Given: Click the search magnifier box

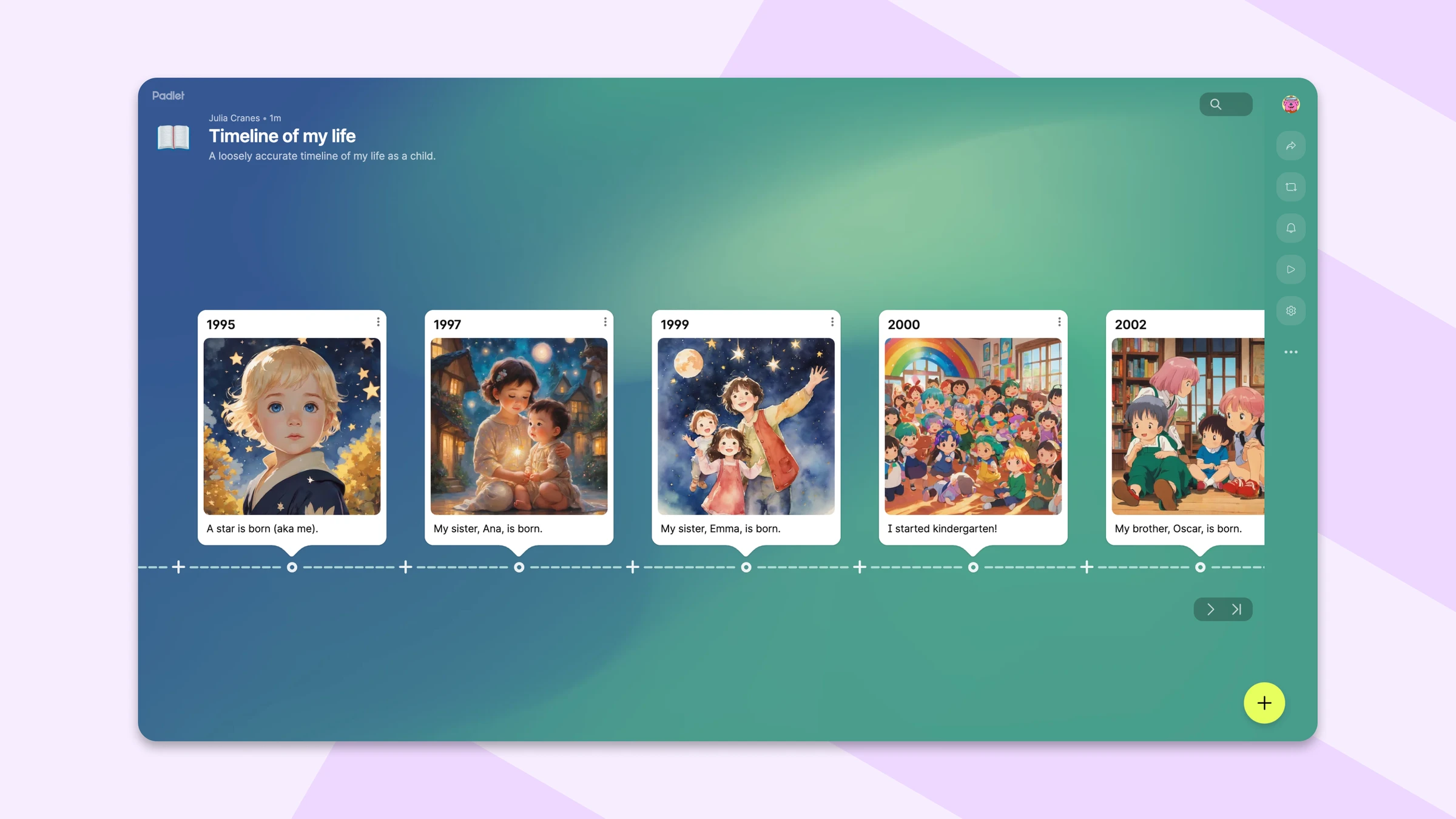Looking at the screenshot, I should [1225, 104].
